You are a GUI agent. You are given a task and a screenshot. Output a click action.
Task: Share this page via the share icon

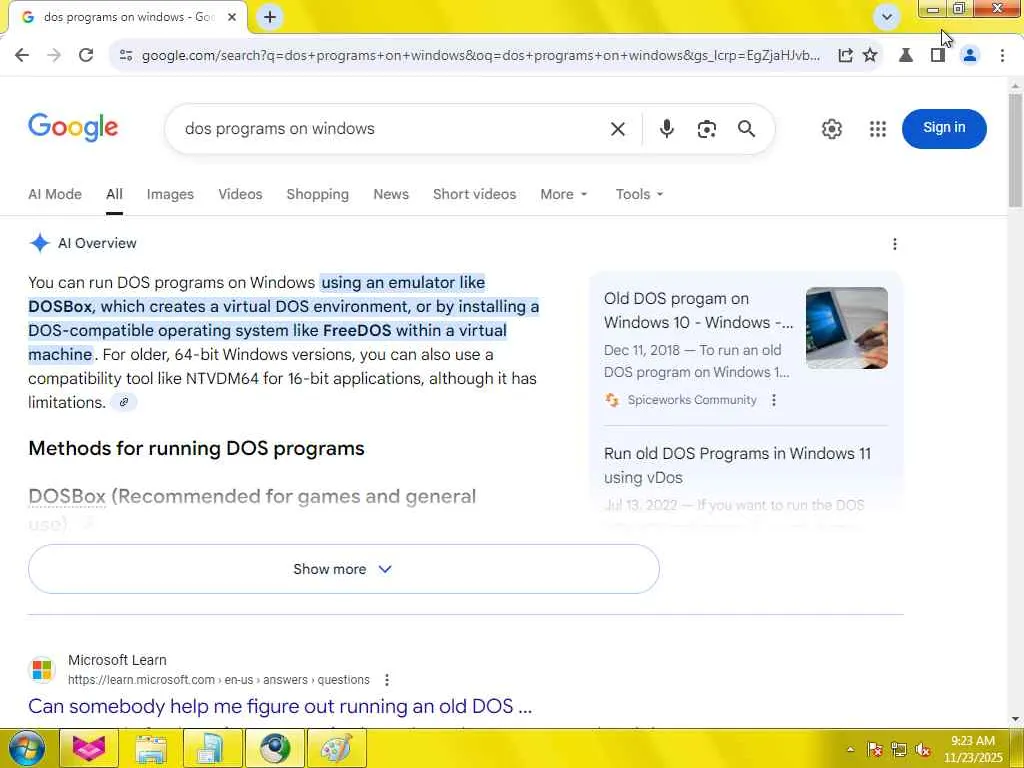pos(845,56)
